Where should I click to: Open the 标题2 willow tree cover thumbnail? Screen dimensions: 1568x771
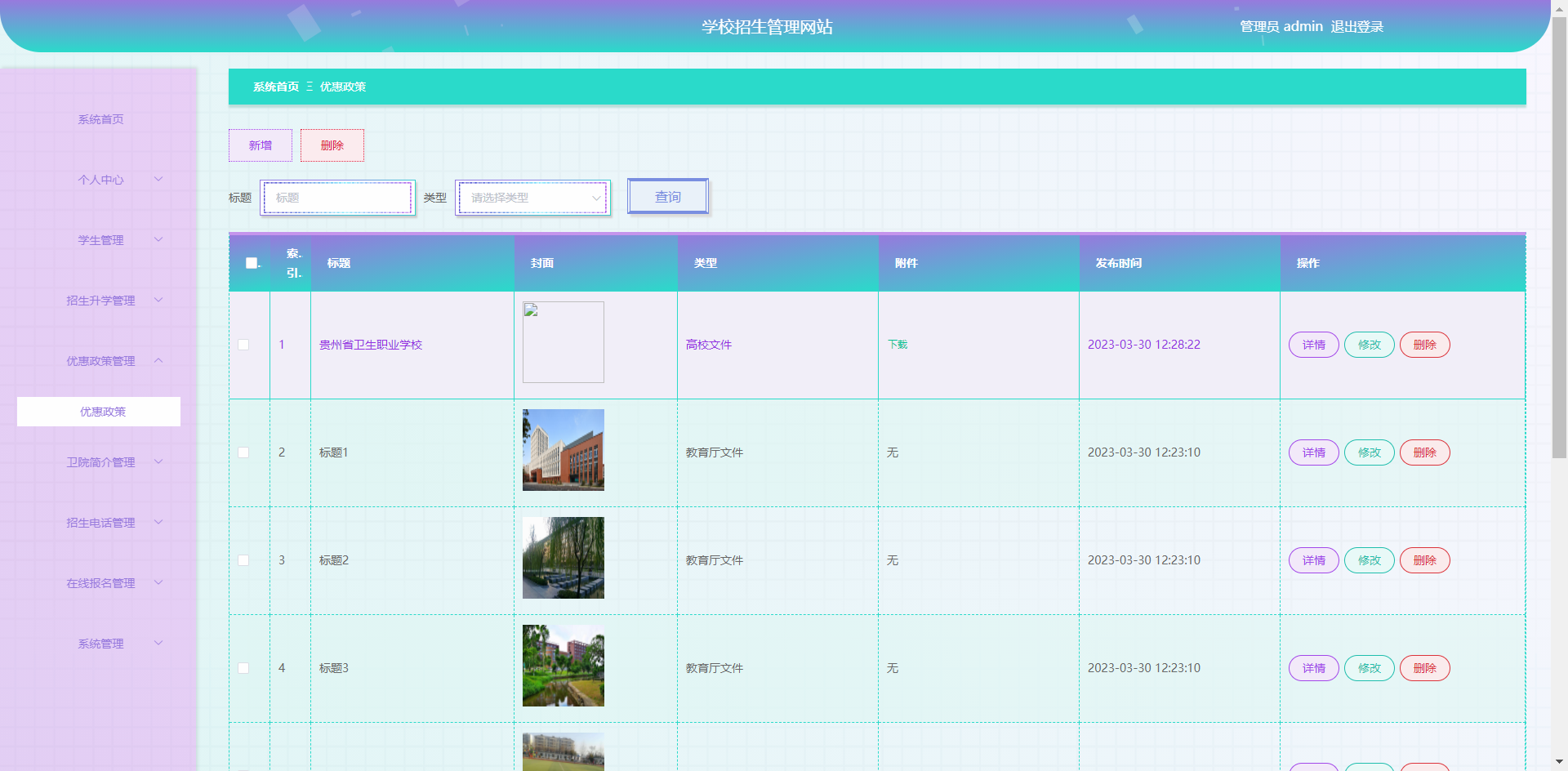click(563, 558)
